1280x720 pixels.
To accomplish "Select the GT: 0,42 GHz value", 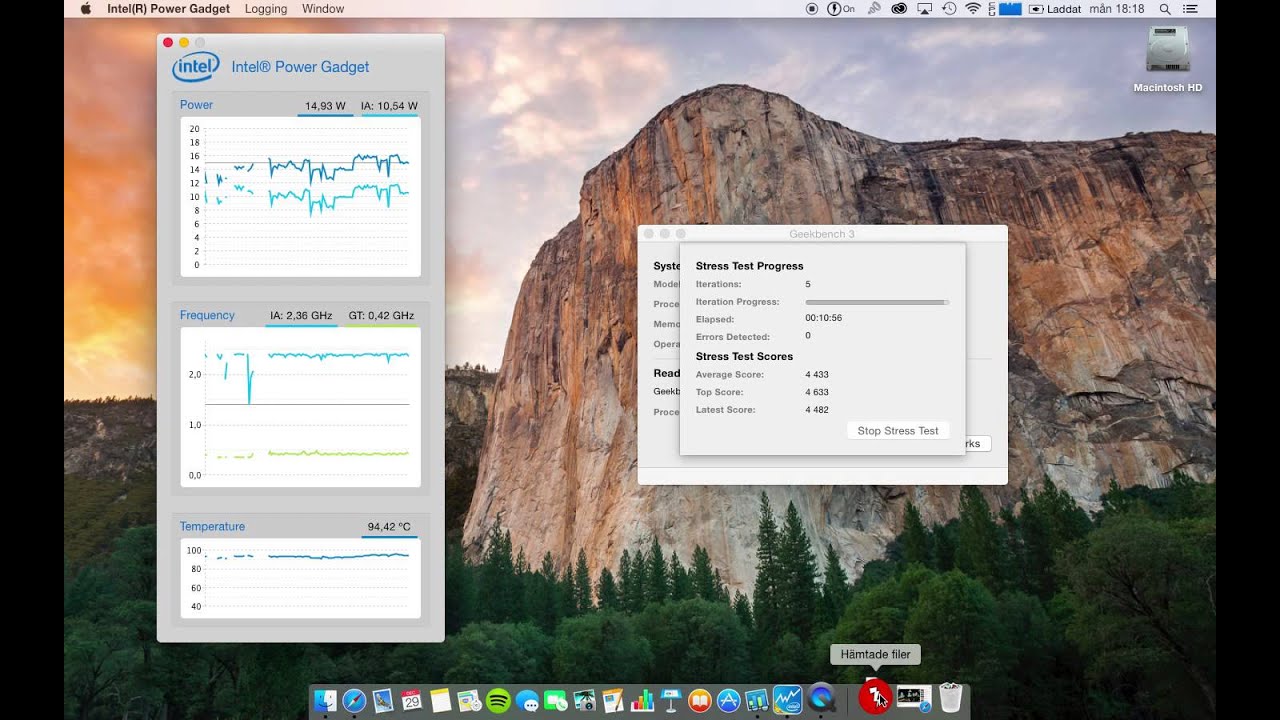I will 381,316.
